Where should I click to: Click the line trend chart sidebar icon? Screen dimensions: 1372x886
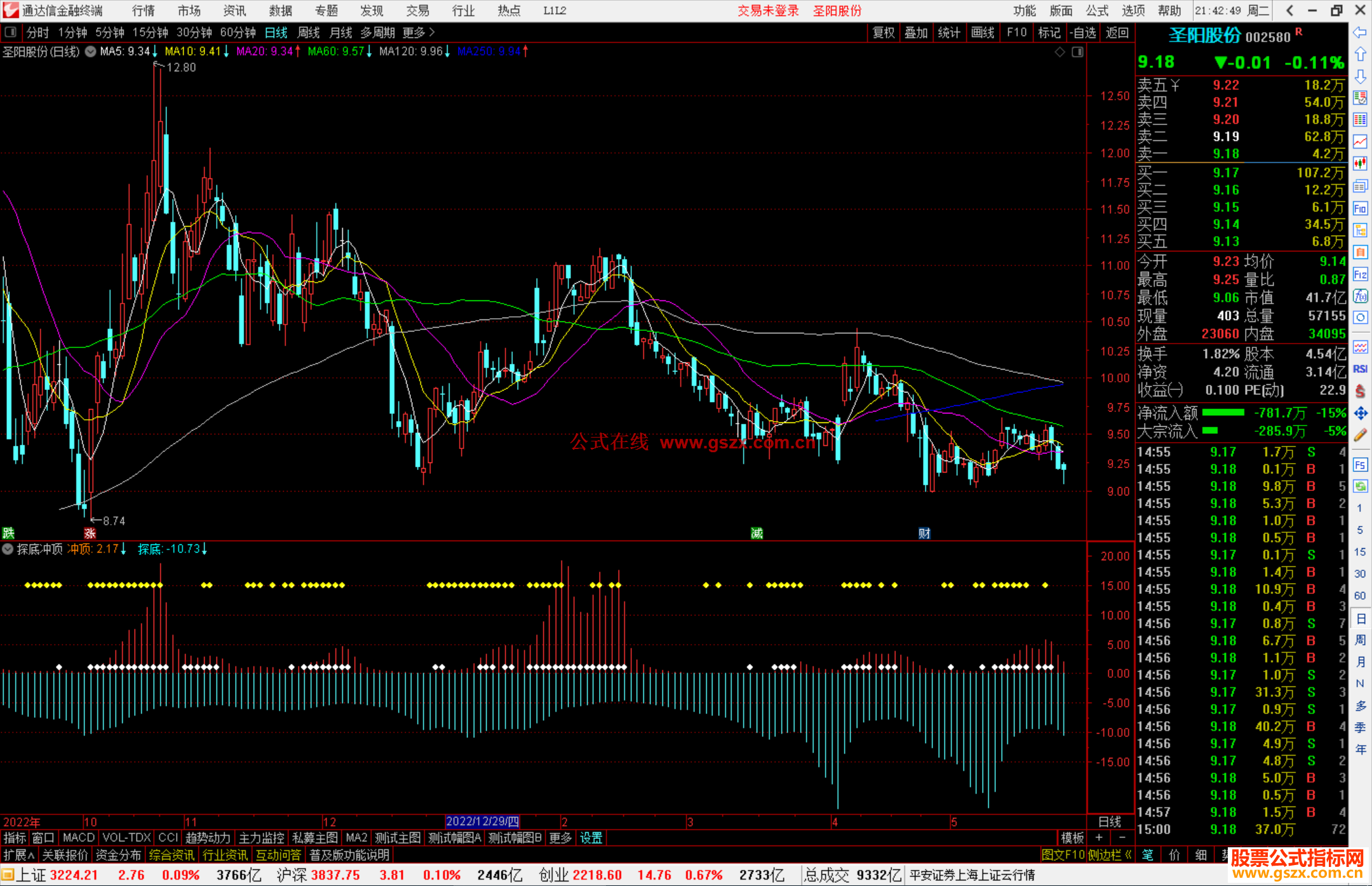[x=1360, y=142]
